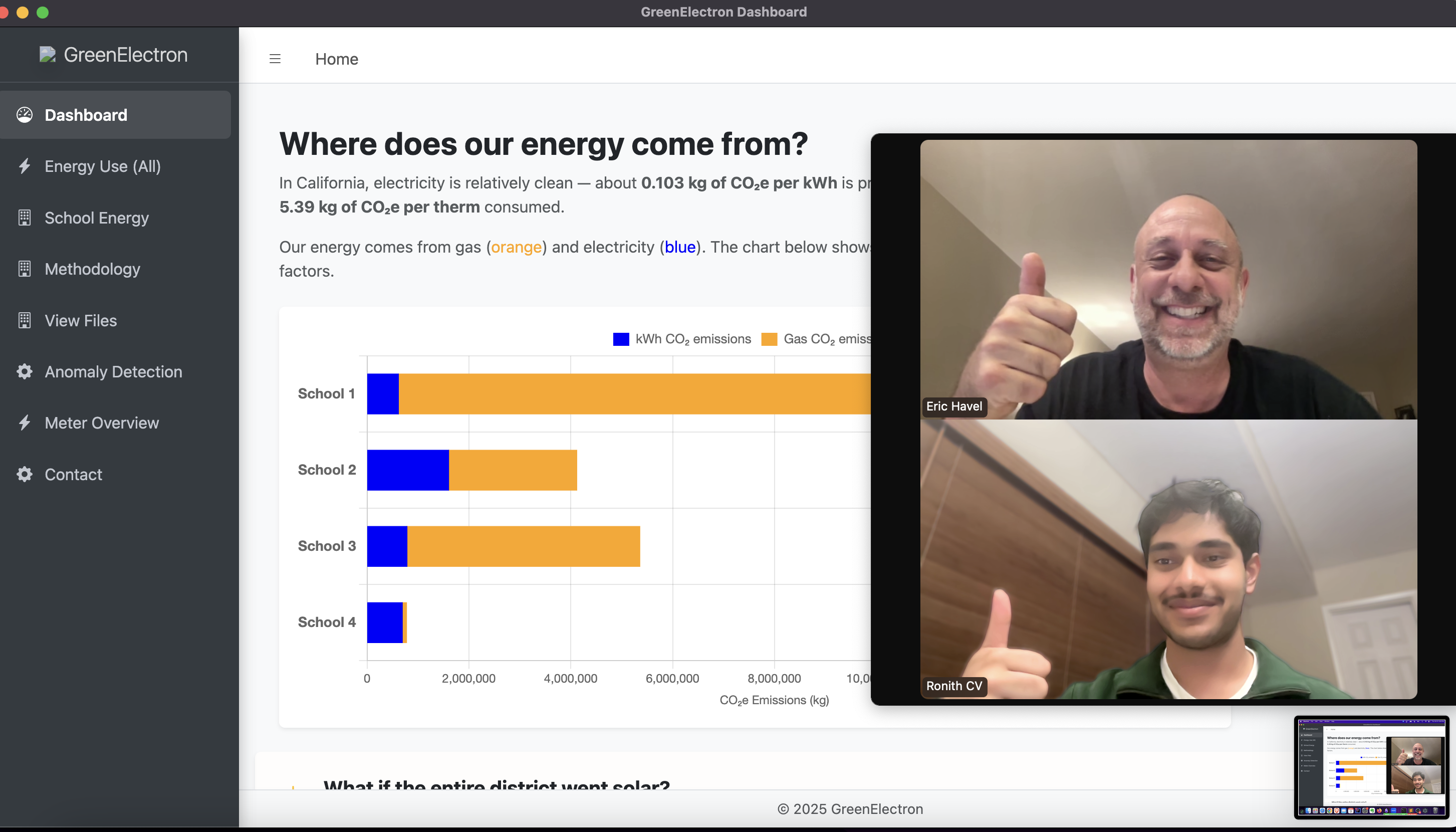Select the Contact gear icon
The width and height of the screenshot is (1456, 832).
(25, 474)
